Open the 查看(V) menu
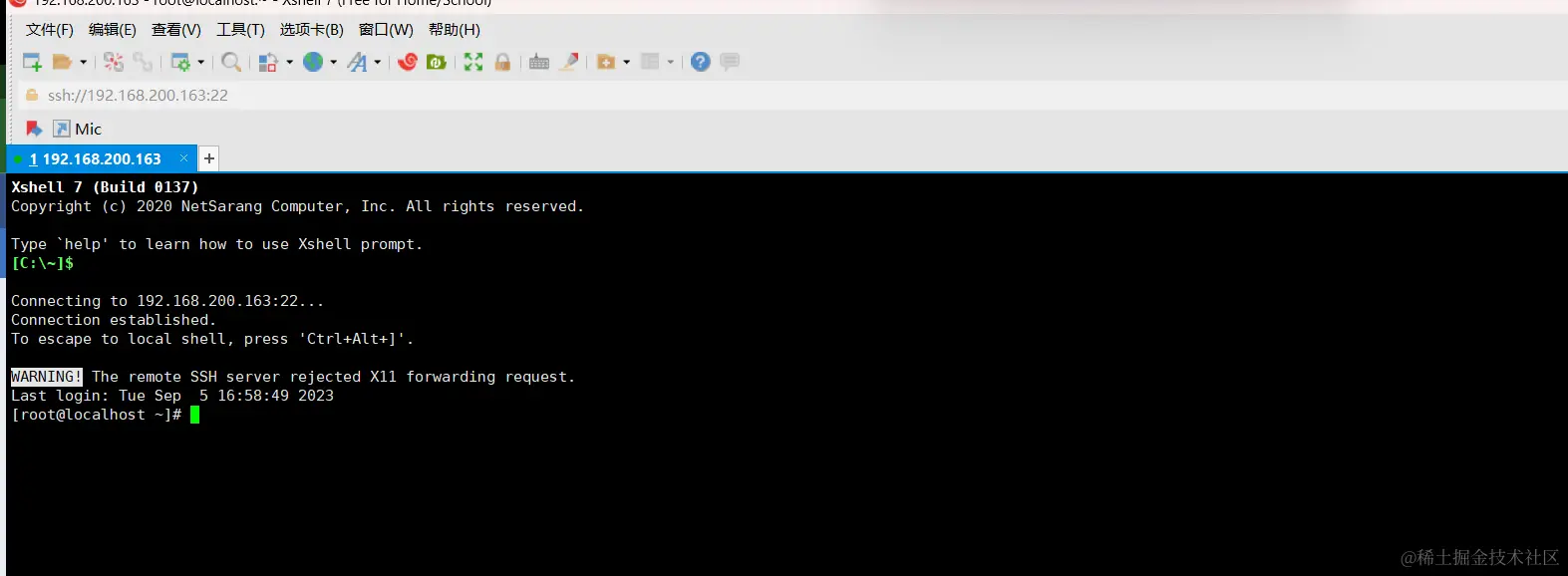This screenshot has width=1568, height=576. 176,30
